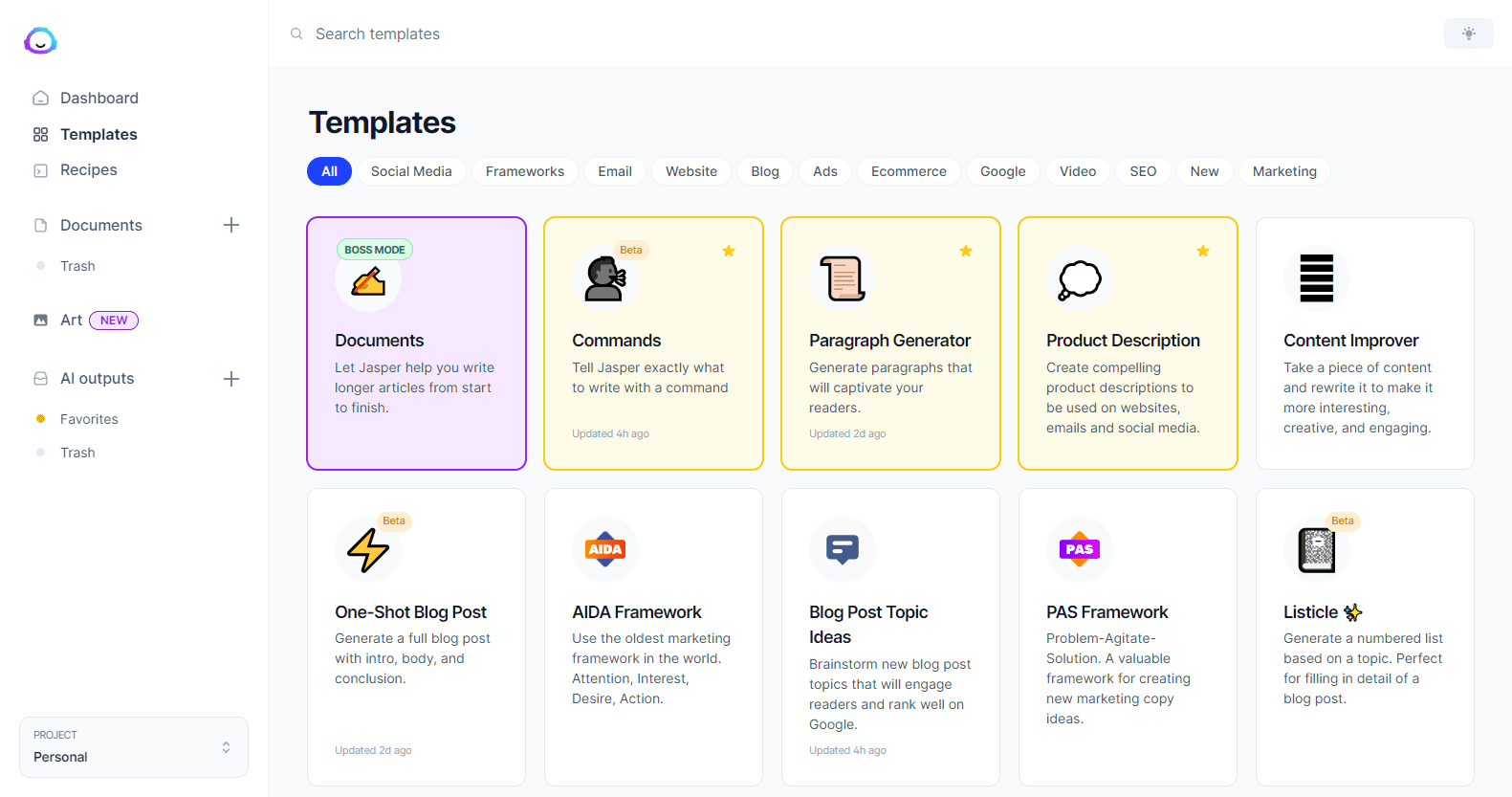Open the PAS Framework title
1512x797 pixels.
(x=1107, y=612)
